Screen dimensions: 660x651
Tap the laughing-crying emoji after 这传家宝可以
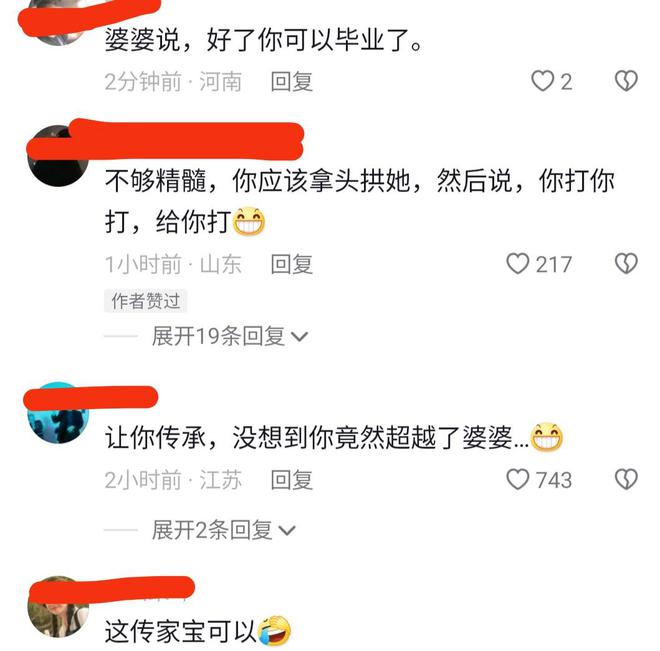(x=274, y=630)
